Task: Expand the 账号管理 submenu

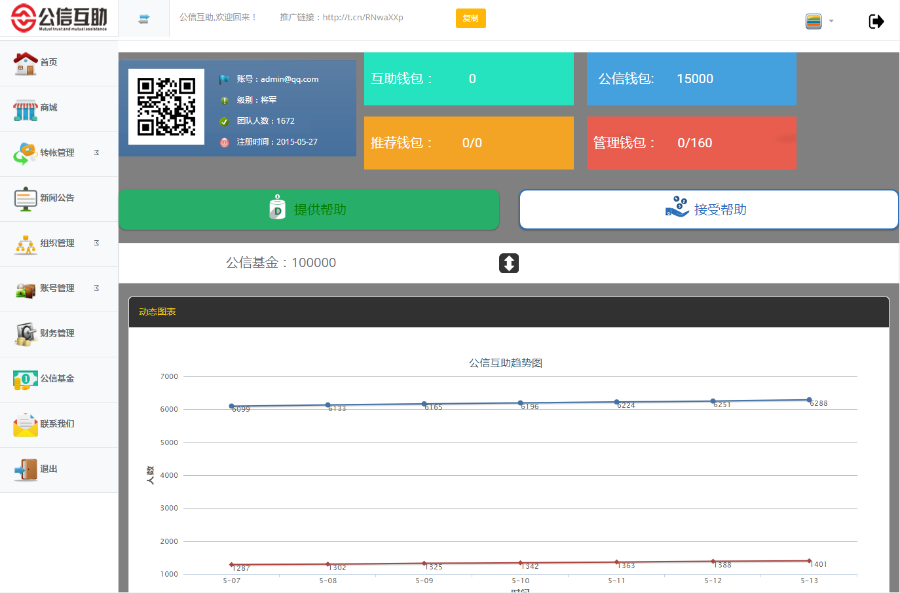Action: (x=96, y=288)
